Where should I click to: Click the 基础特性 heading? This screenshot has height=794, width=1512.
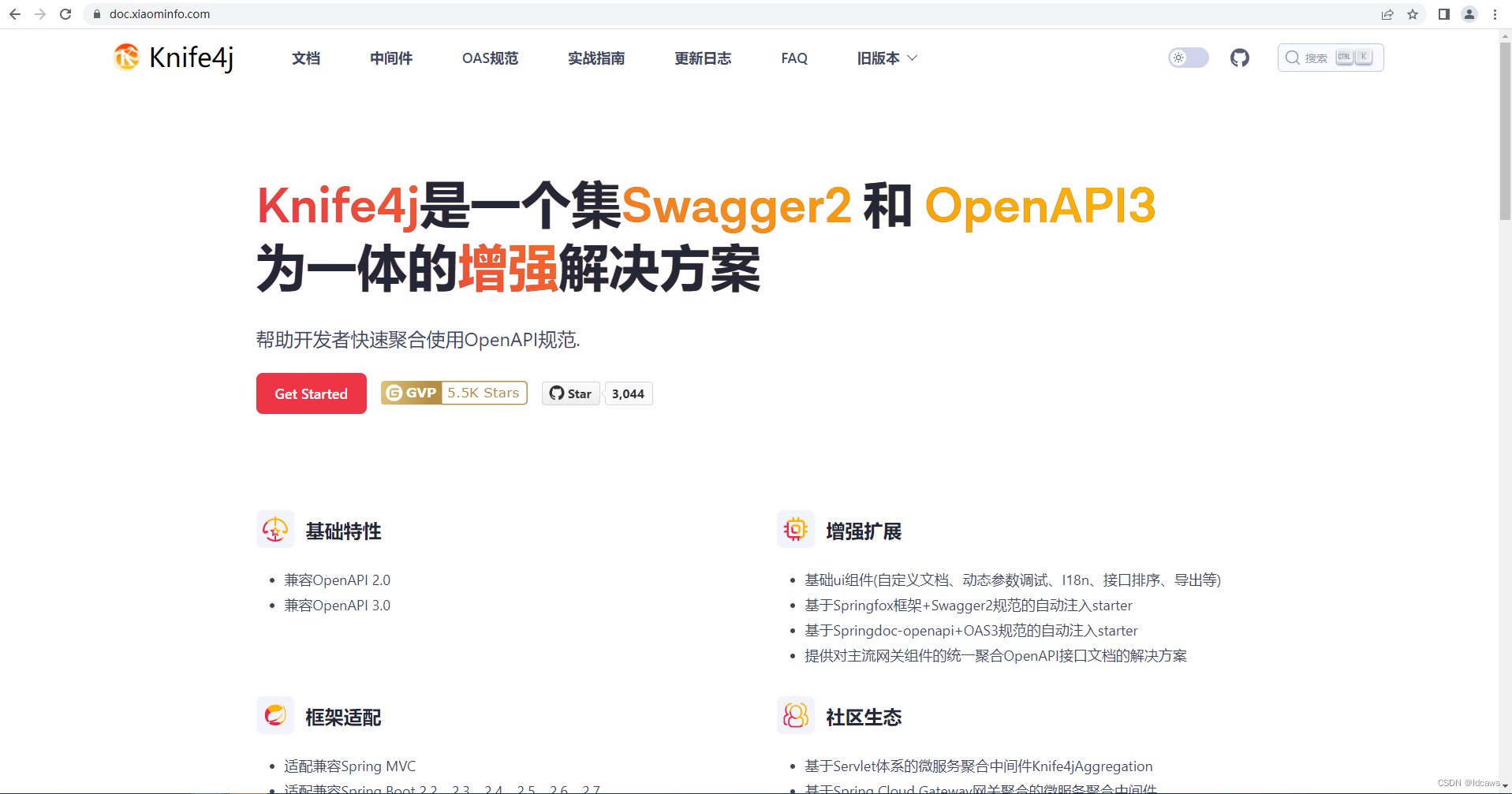tap(343, 531)
